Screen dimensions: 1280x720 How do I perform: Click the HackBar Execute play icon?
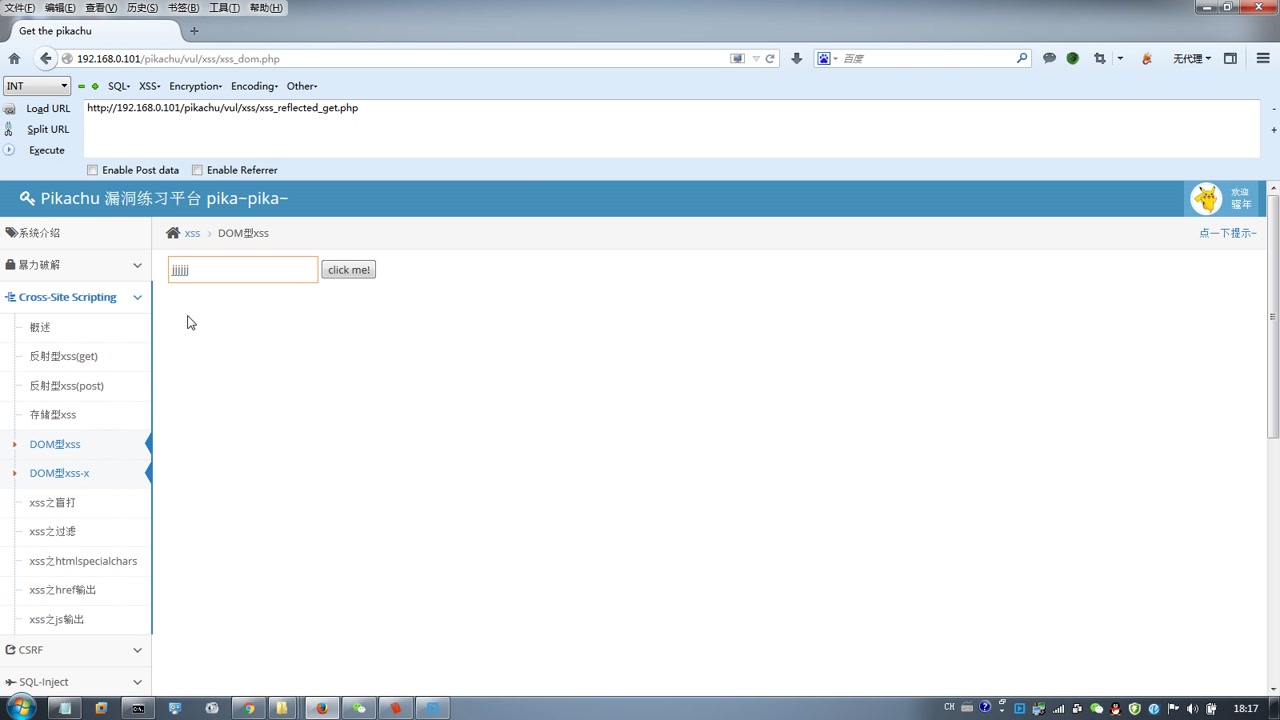9,150
